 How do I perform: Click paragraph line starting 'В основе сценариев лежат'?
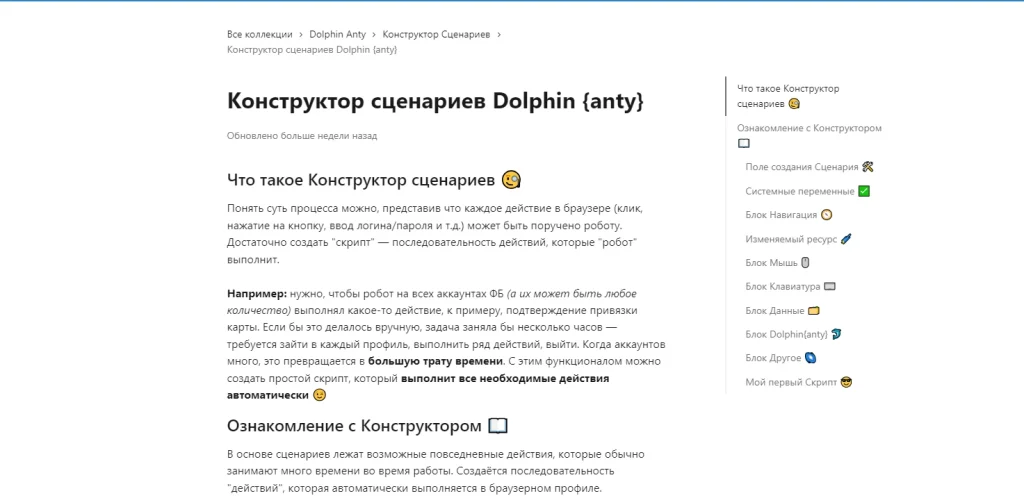(436, 454)
